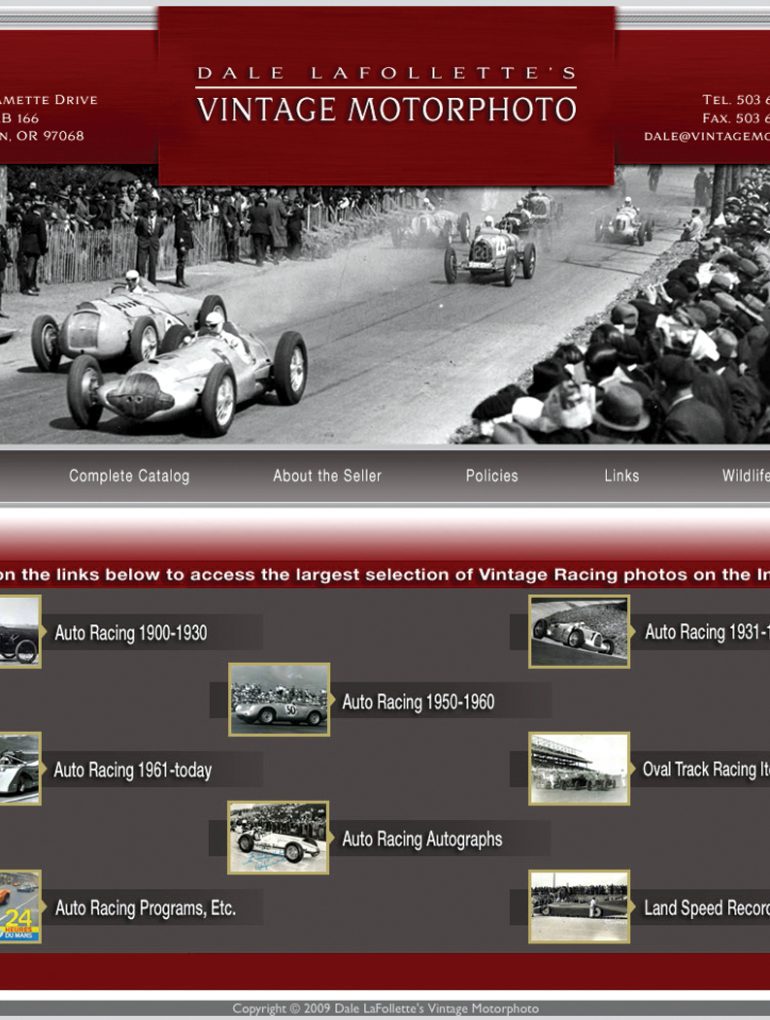This screenshot has height=1020, width=770.
Task: Open the Auto Racing 1900-1930 category link
Action: 131,633
